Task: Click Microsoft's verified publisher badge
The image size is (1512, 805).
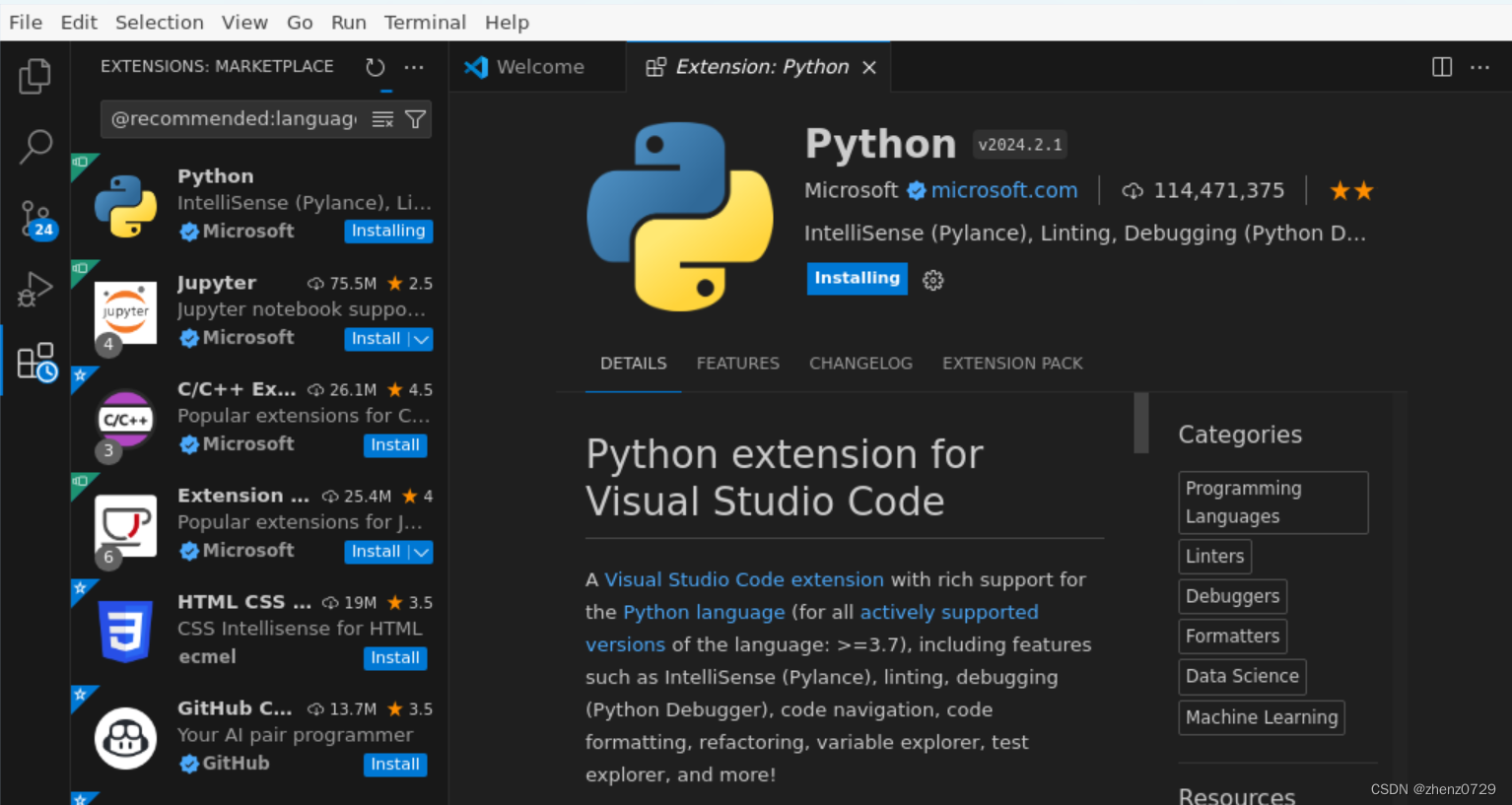Action: tap(917, 190)
